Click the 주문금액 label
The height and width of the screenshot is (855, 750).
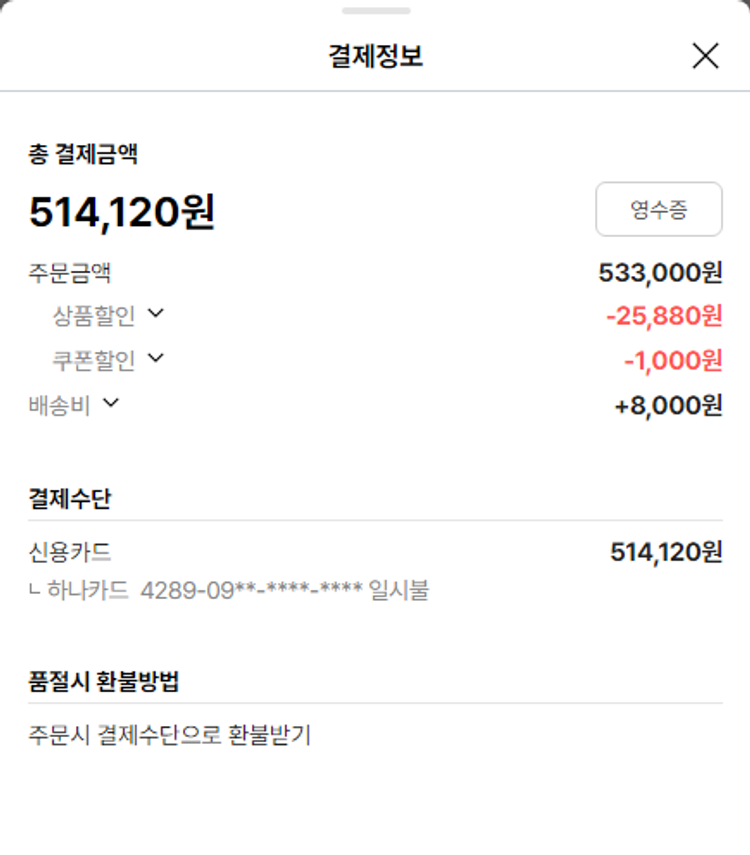70,272
